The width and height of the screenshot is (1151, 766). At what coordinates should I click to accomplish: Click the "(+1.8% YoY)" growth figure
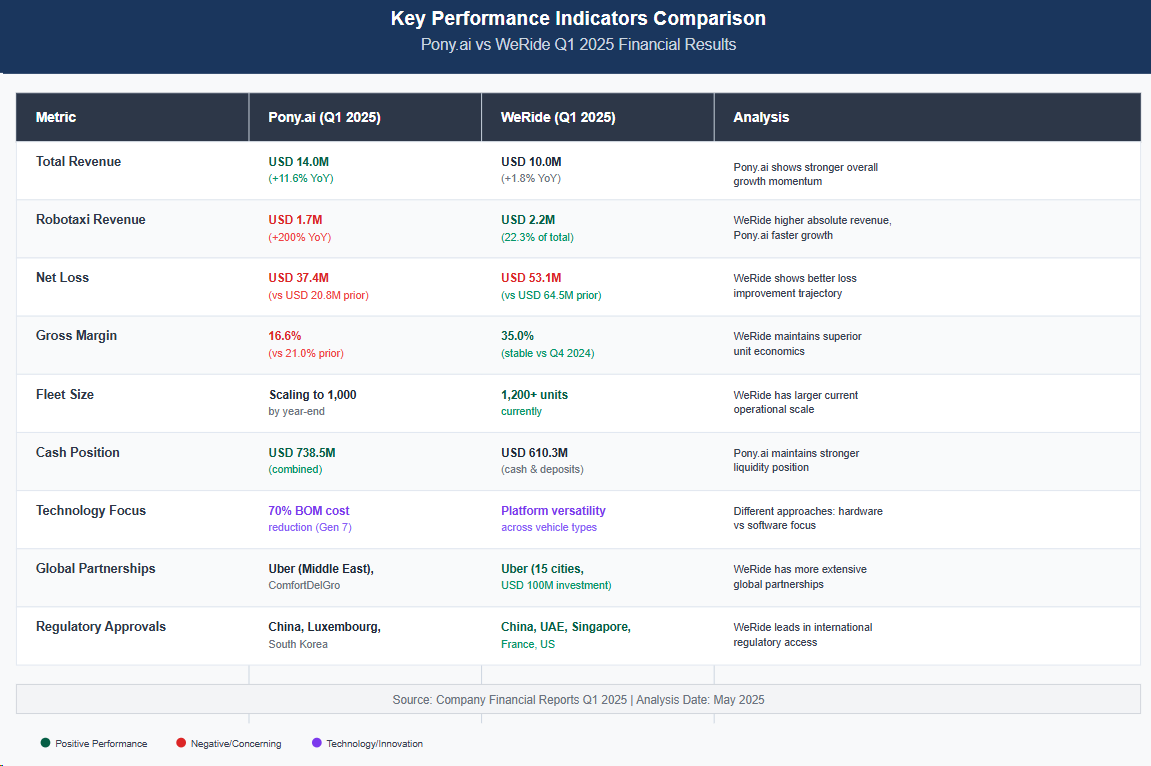tap(531, 178)
